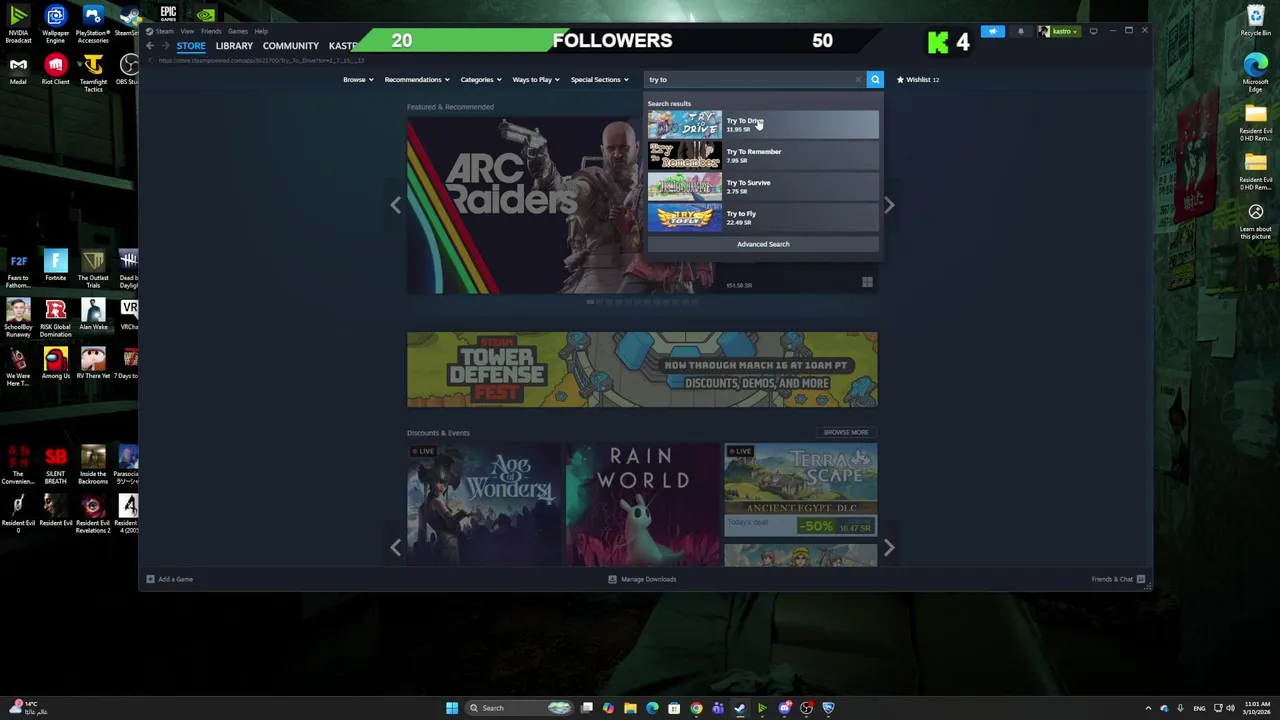Open Age of Wonders 4 tile

coord(484,505)
